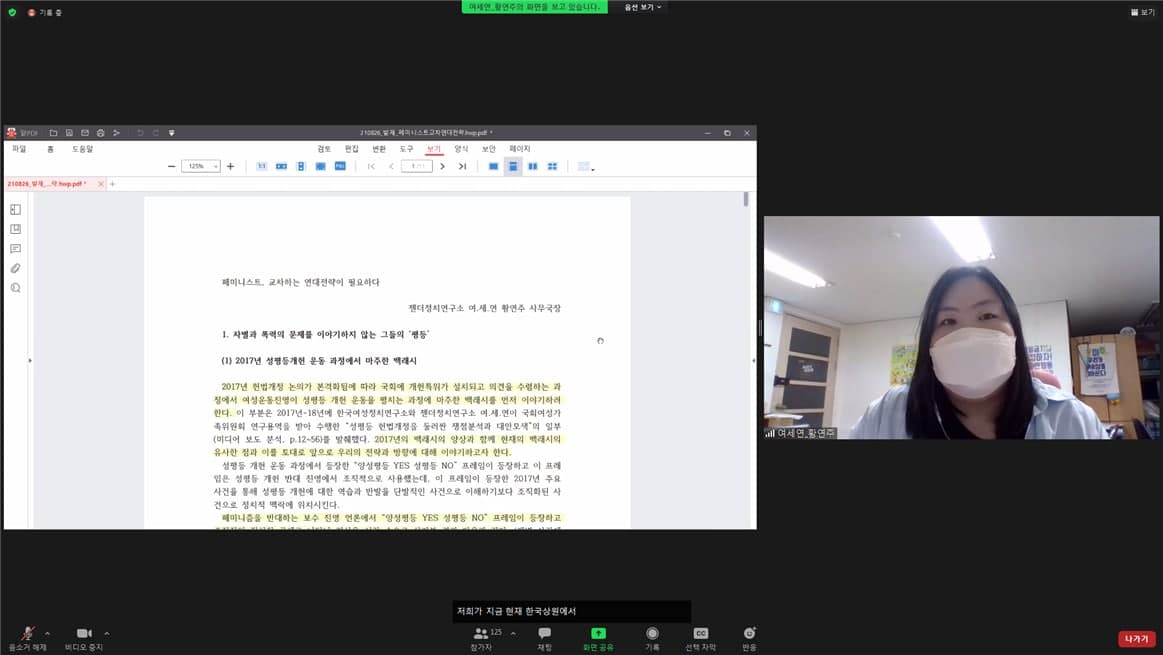Viewport: 1163px width, 655px height.
Task: Click the share arrow icon in PDF title bar
Action: [x=116, y=133]
